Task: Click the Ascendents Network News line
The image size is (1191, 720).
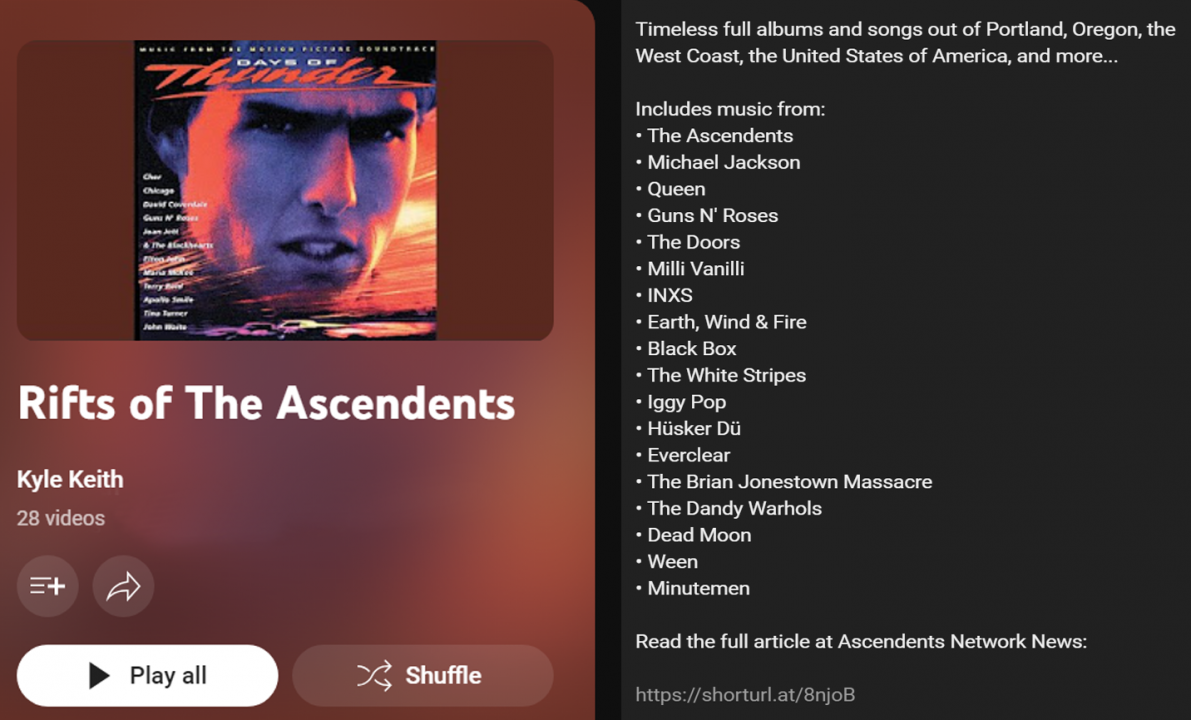Action: (x=861, y=641)
